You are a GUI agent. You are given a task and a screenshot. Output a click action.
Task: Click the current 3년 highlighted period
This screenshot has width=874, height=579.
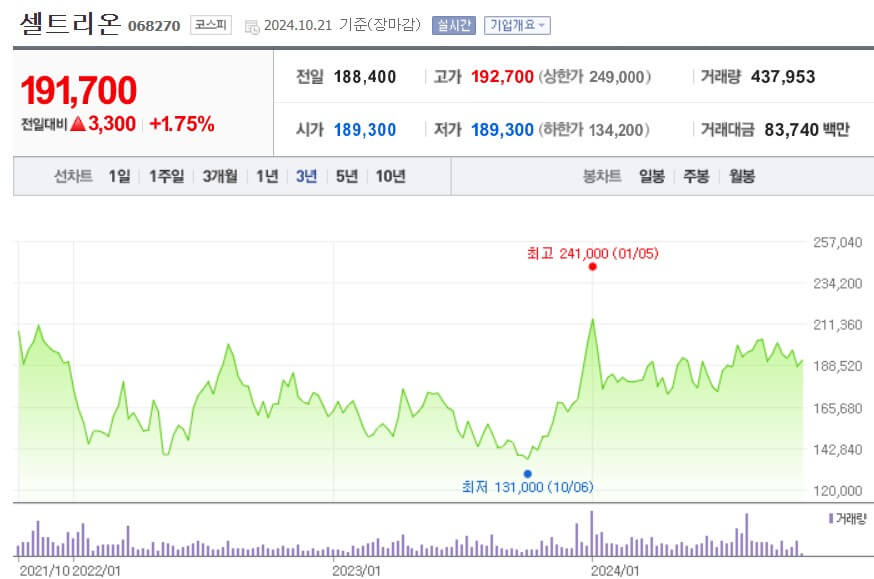point(305,176)
